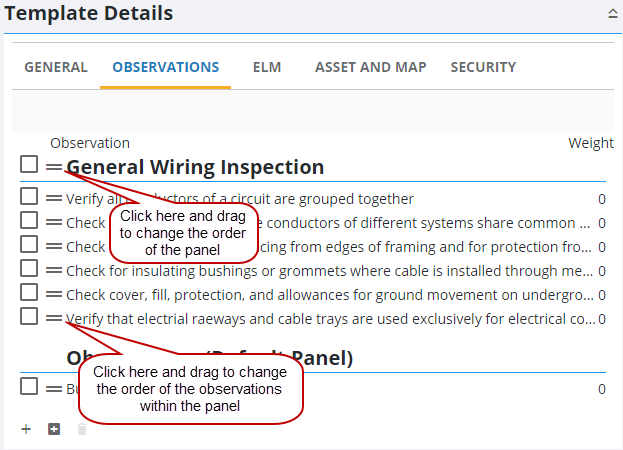Select checkbox for 'Verify that electrical raceways' row
This screenshot has width=623, height=450.
pyautogui.click(x=29, y=316)
